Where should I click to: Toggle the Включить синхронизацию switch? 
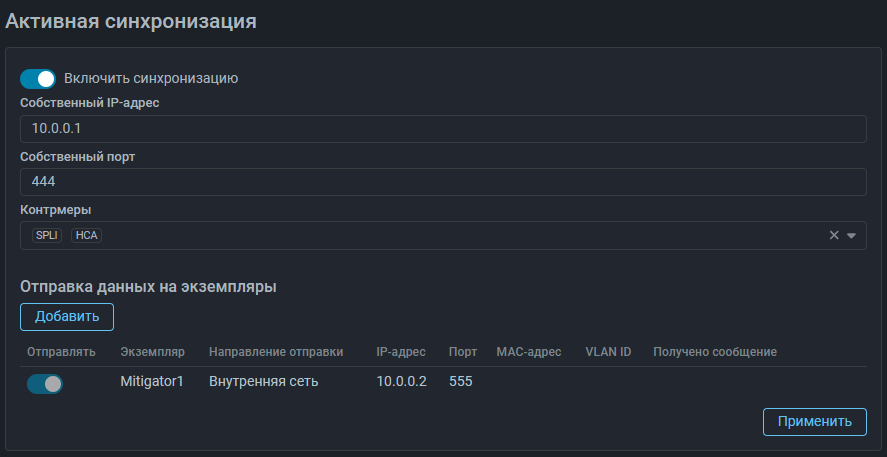(37, 79)
